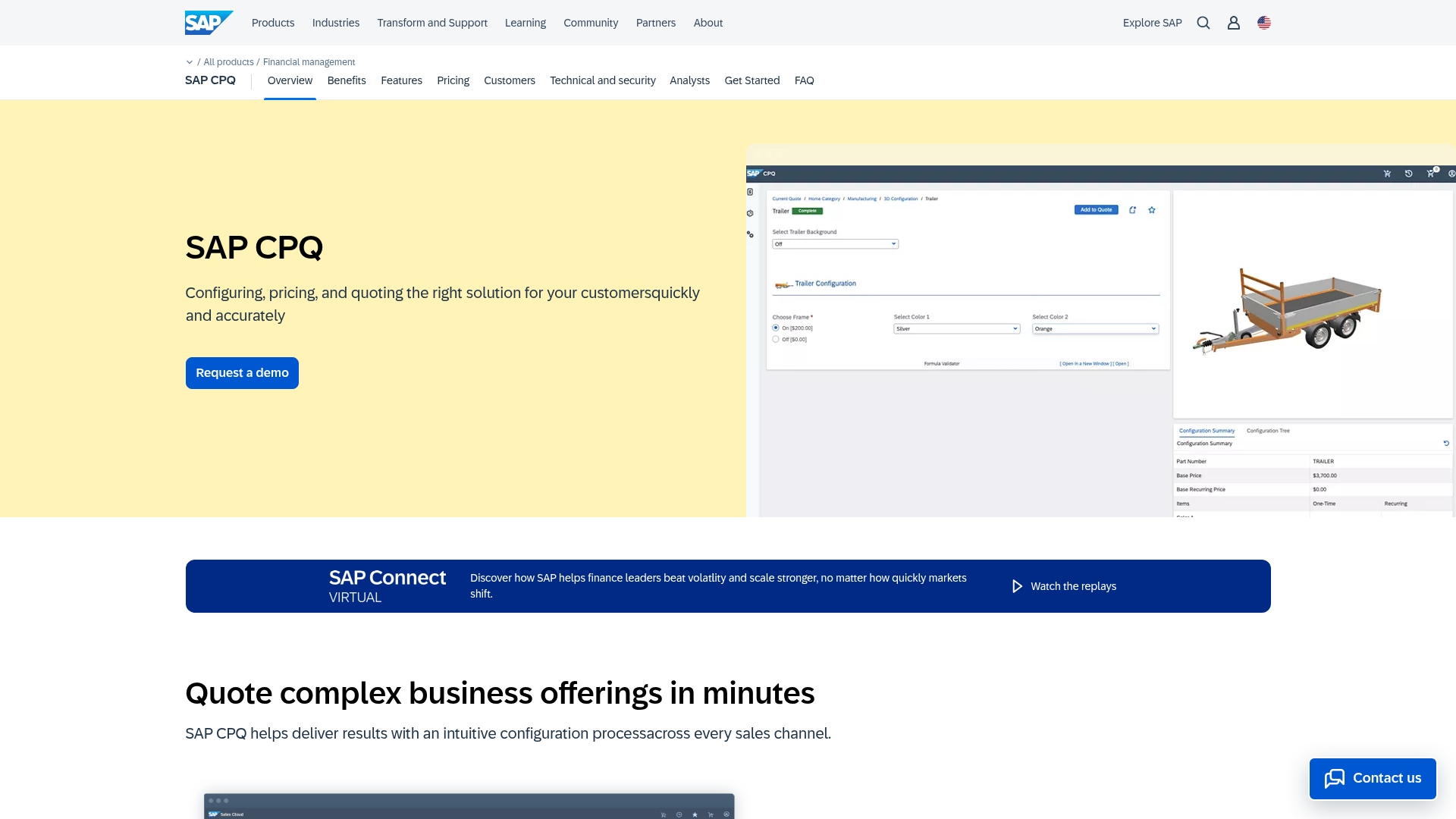
Task: Click the SAP logo in top left
Action: 209,22
